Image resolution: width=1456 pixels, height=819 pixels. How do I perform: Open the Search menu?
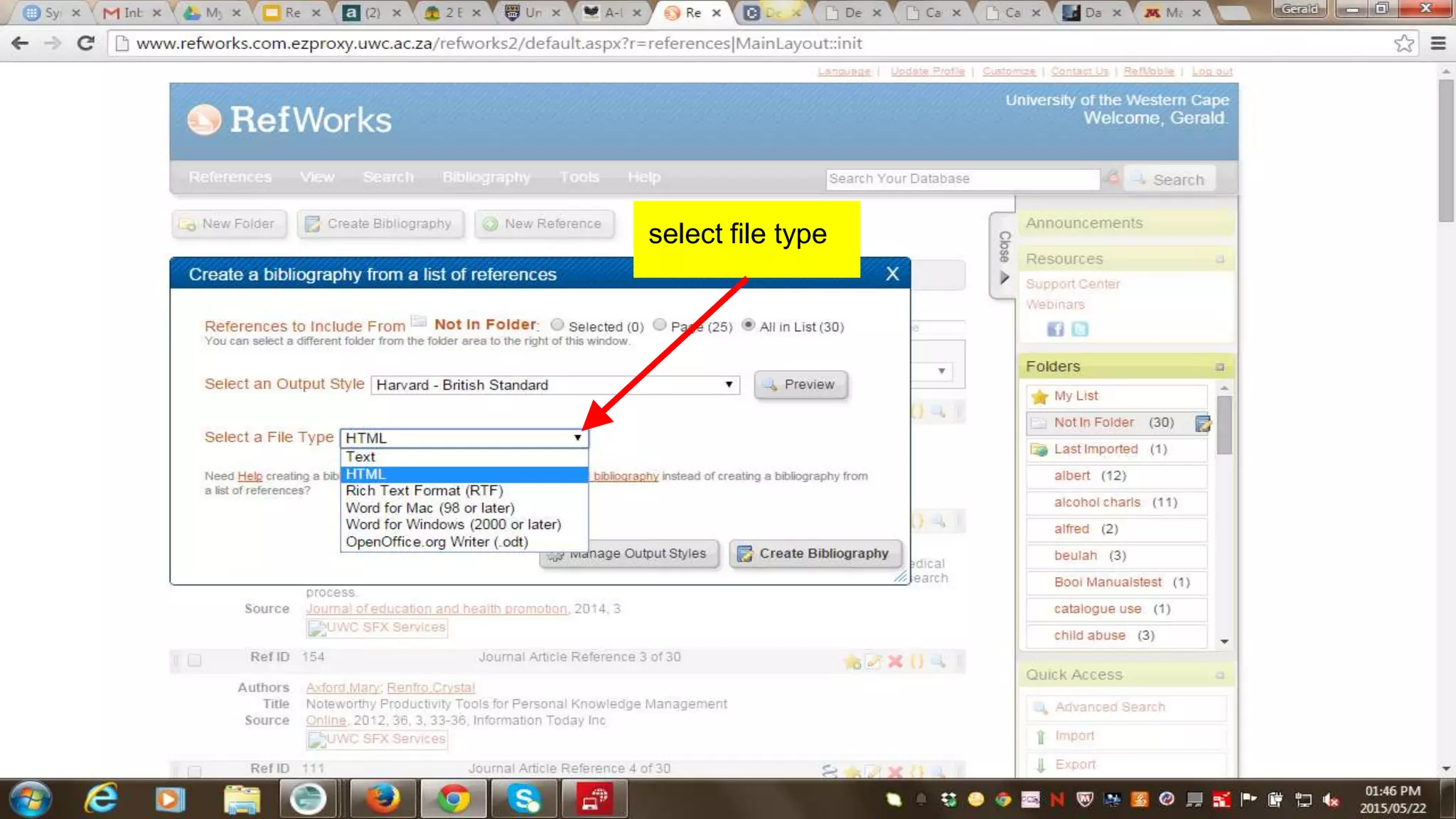(x=388, y=177)
